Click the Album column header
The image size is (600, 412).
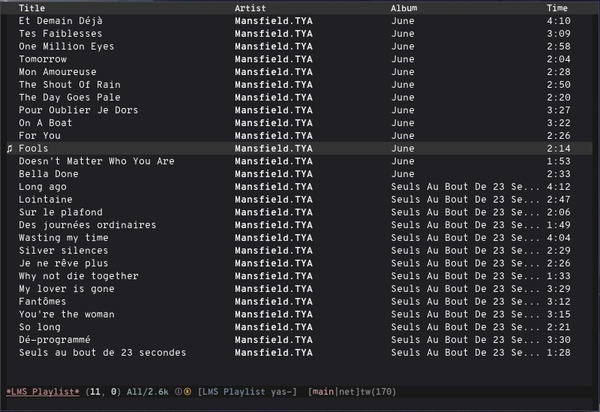(404, 8)
